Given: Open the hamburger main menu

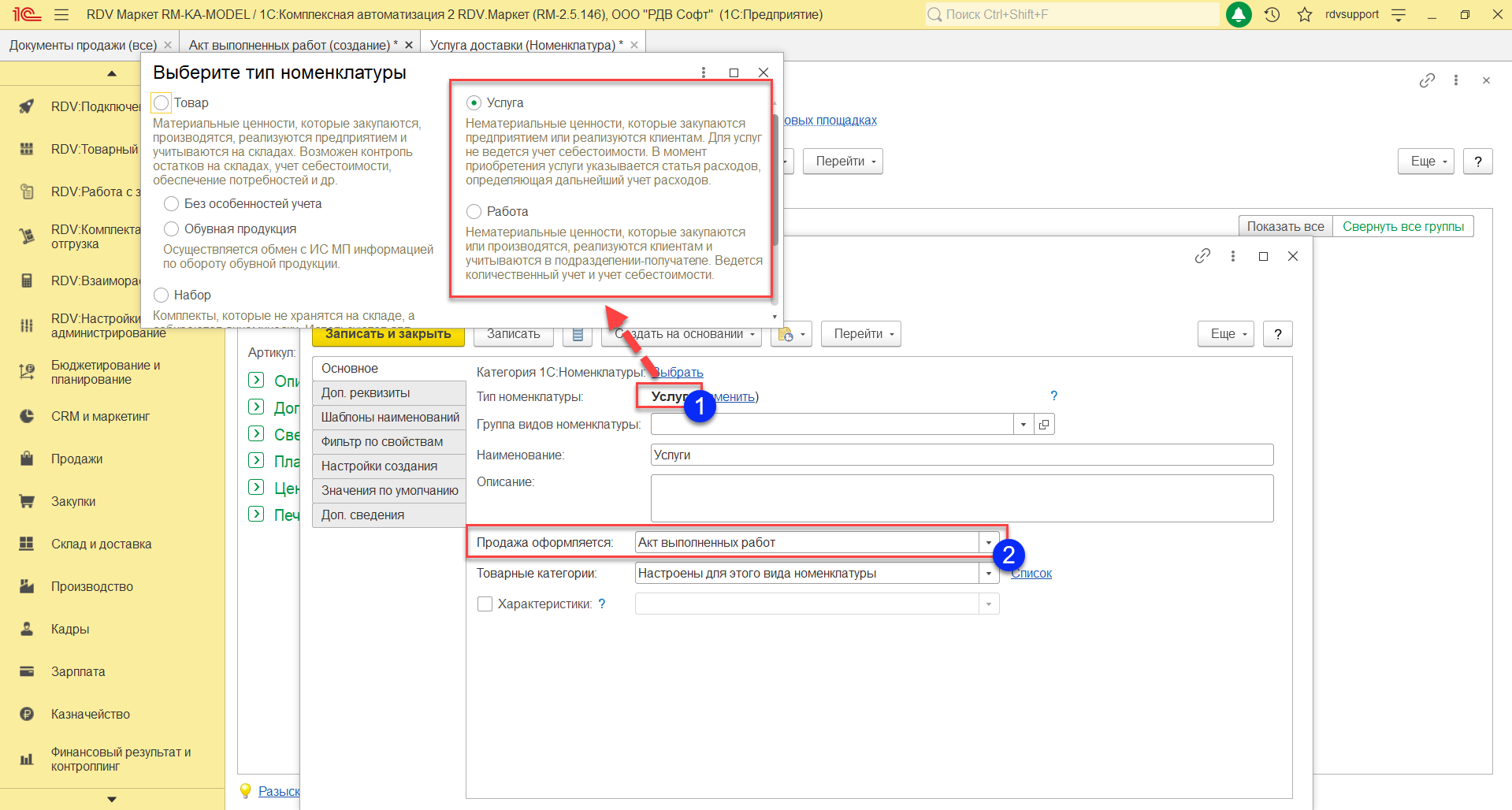Looking at the screenshot, I should tap(61, 14).
